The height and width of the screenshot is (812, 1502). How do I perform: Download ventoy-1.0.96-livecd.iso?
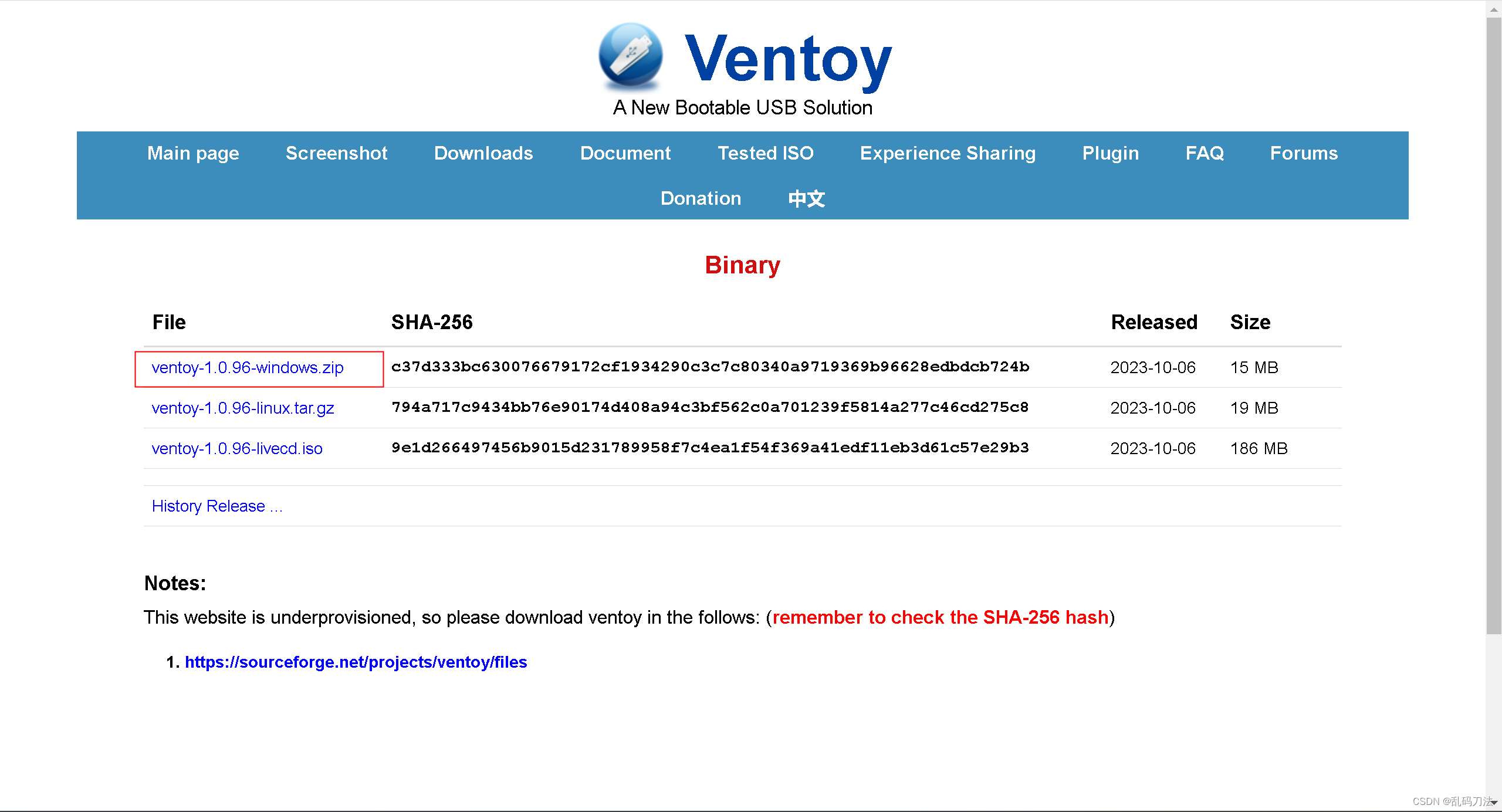(x=236, y=448)
